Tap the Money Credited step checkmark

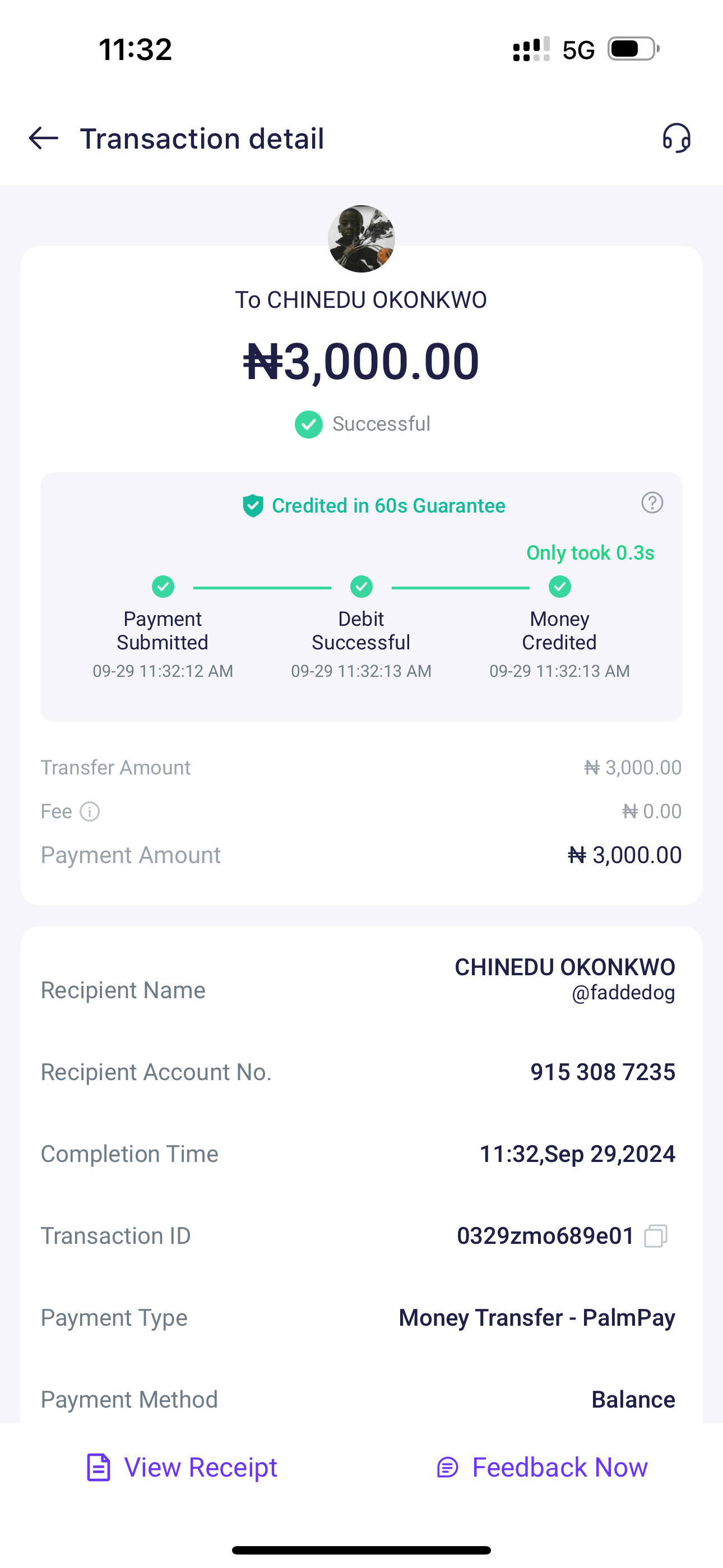coord(559,587)
